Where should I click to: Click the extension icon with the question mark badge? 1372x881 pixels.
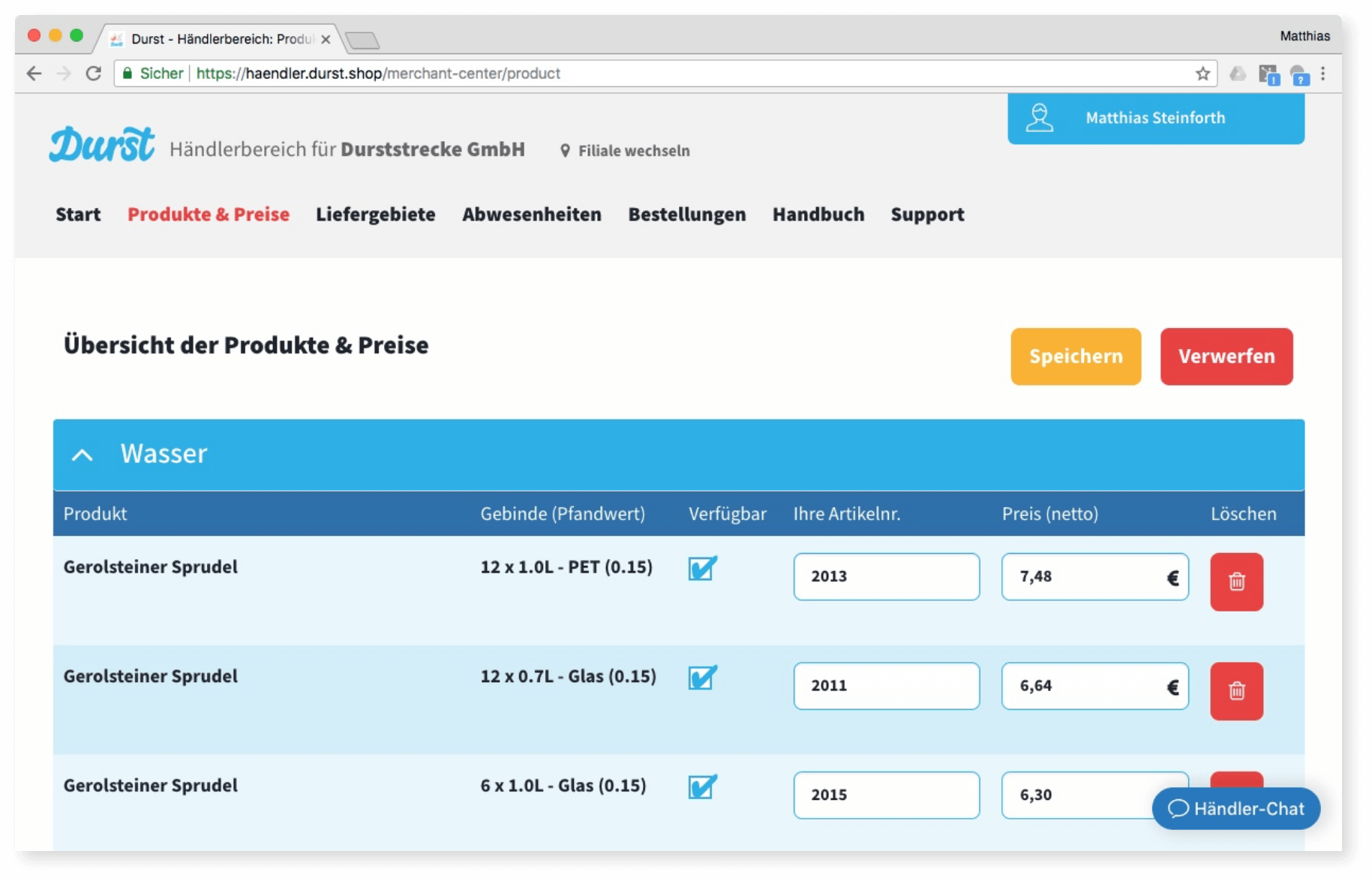pos(1299,74)
